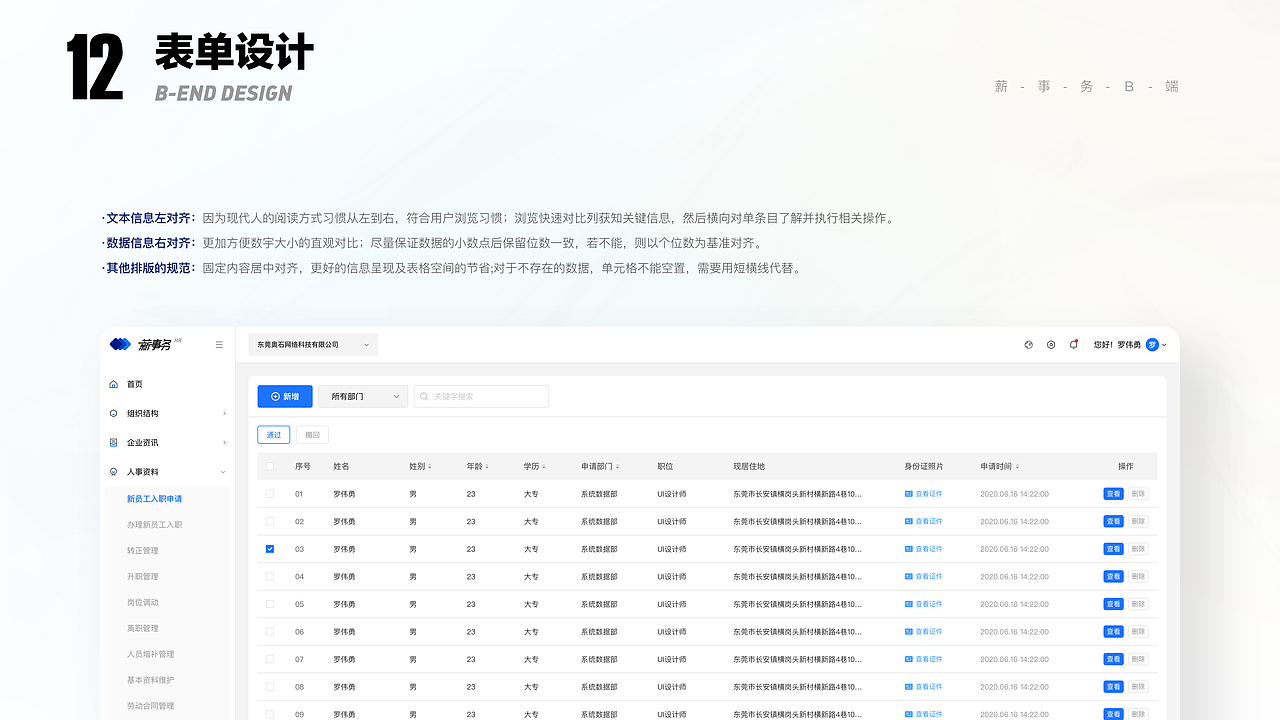This screenshot has width=1280, height=720.
Task: Sort by the 姓别 column arrows
Action: pyautogui.click(x=429, y=467)
